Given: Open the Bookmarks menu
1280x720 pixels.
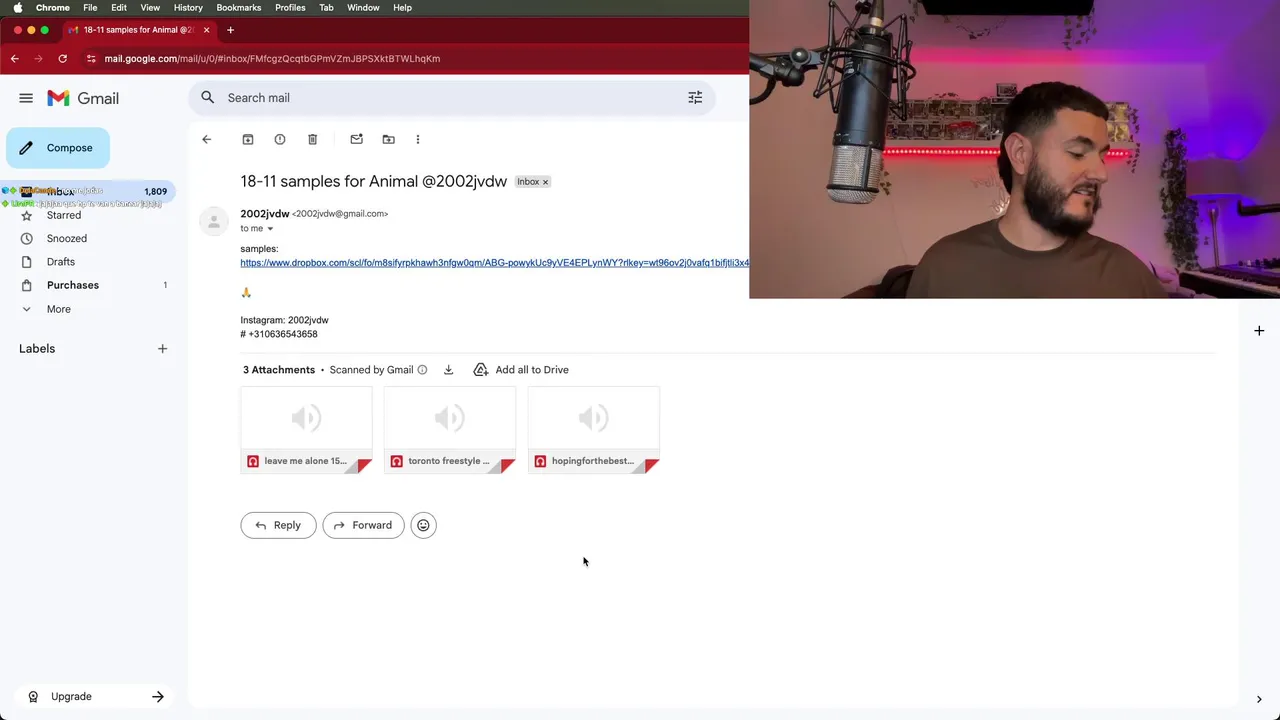Looking at the screenshot, I should [x=239, y=7].
